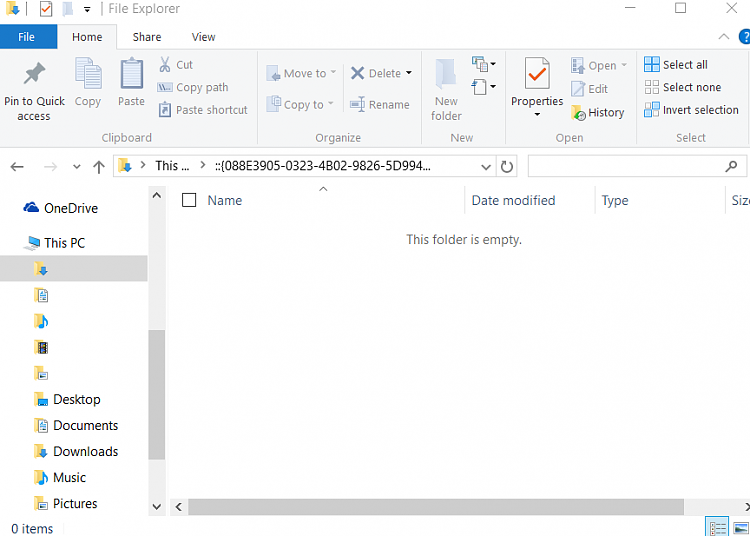Refresh the current folder
The height and width of the screenshot is (536, 750).
[507, 166]
